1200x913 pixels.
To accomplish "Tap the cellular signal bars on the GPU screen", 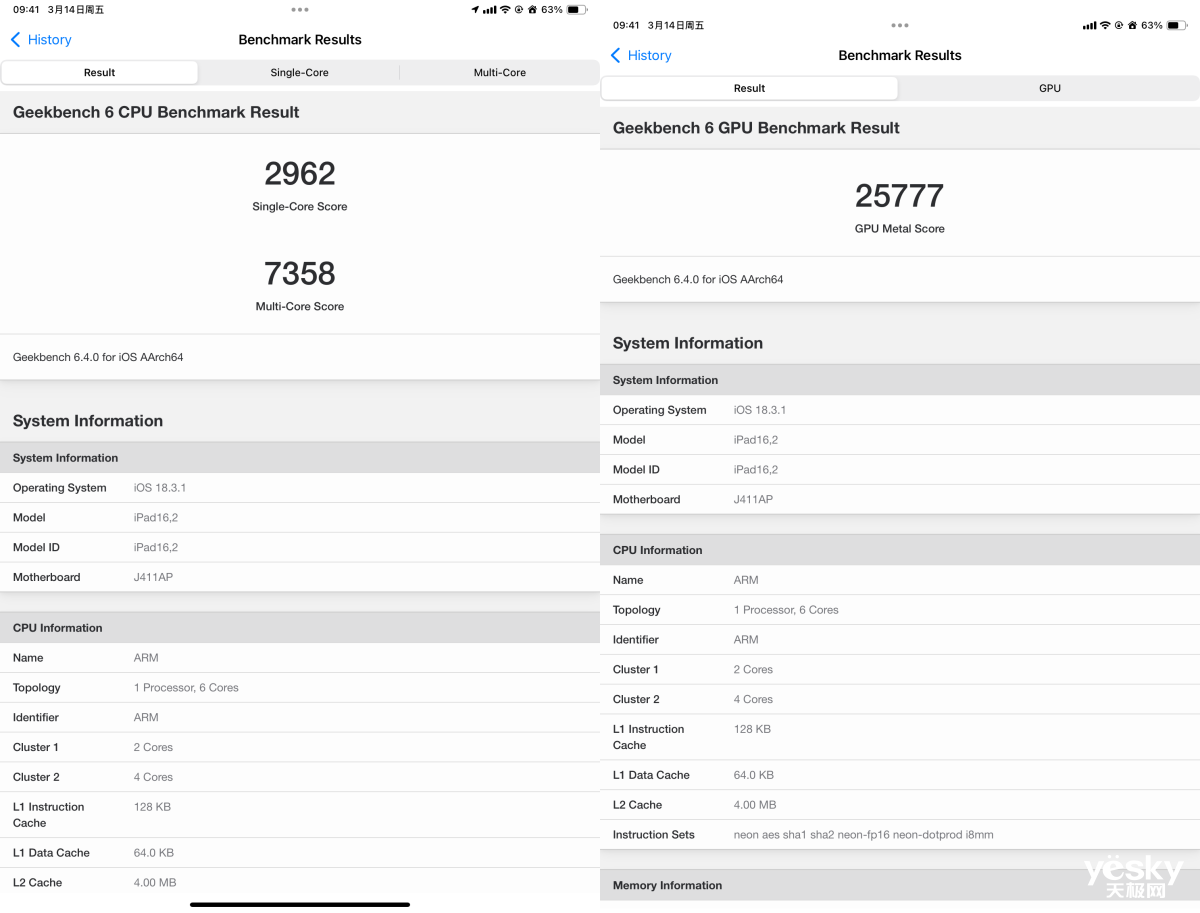I will pos(1089,25).
